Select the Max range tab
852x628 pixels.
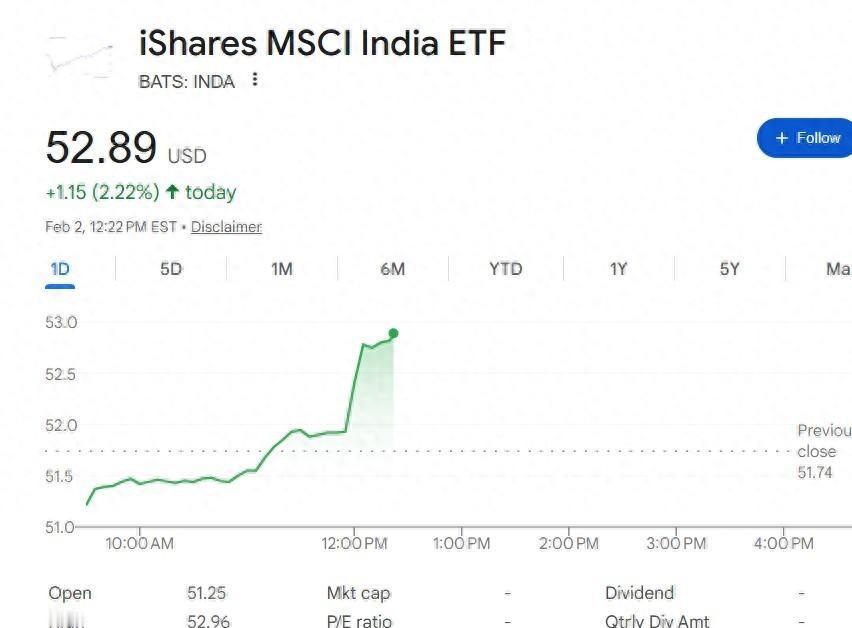(x=837, y=269)
